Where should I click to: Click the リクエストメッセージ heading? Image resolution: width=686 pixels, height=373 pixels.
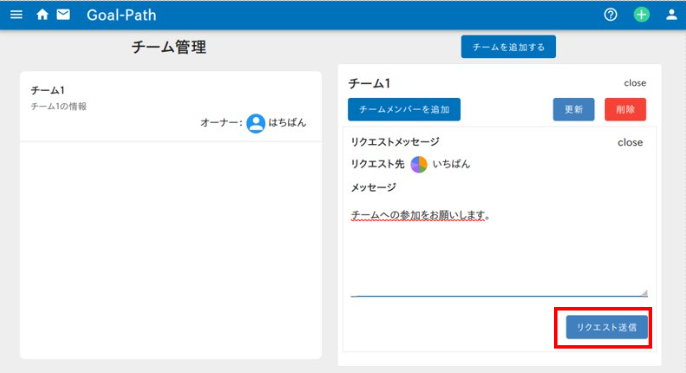click(395, 142)
